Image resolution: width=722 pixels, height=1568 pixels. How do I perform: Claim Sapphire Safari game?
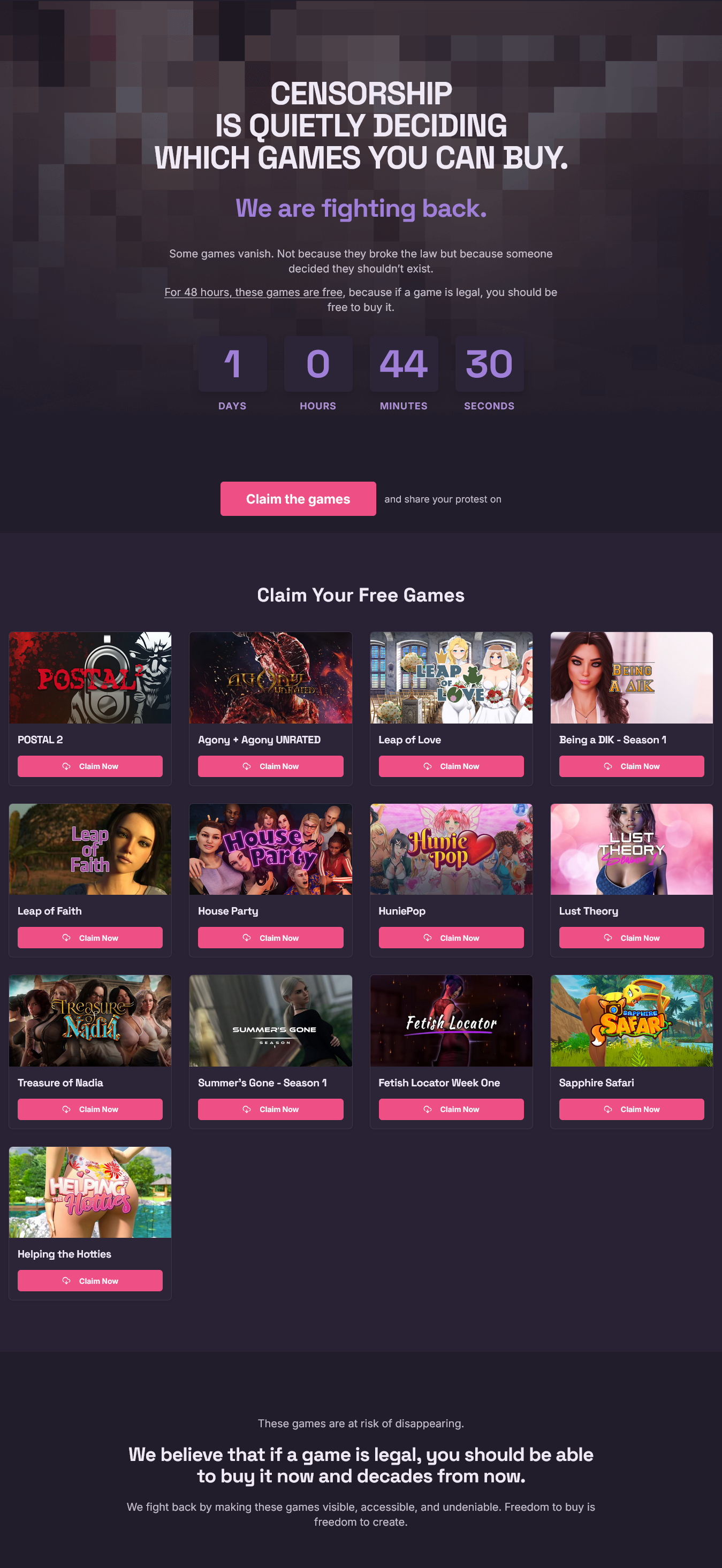(632, 1109)
